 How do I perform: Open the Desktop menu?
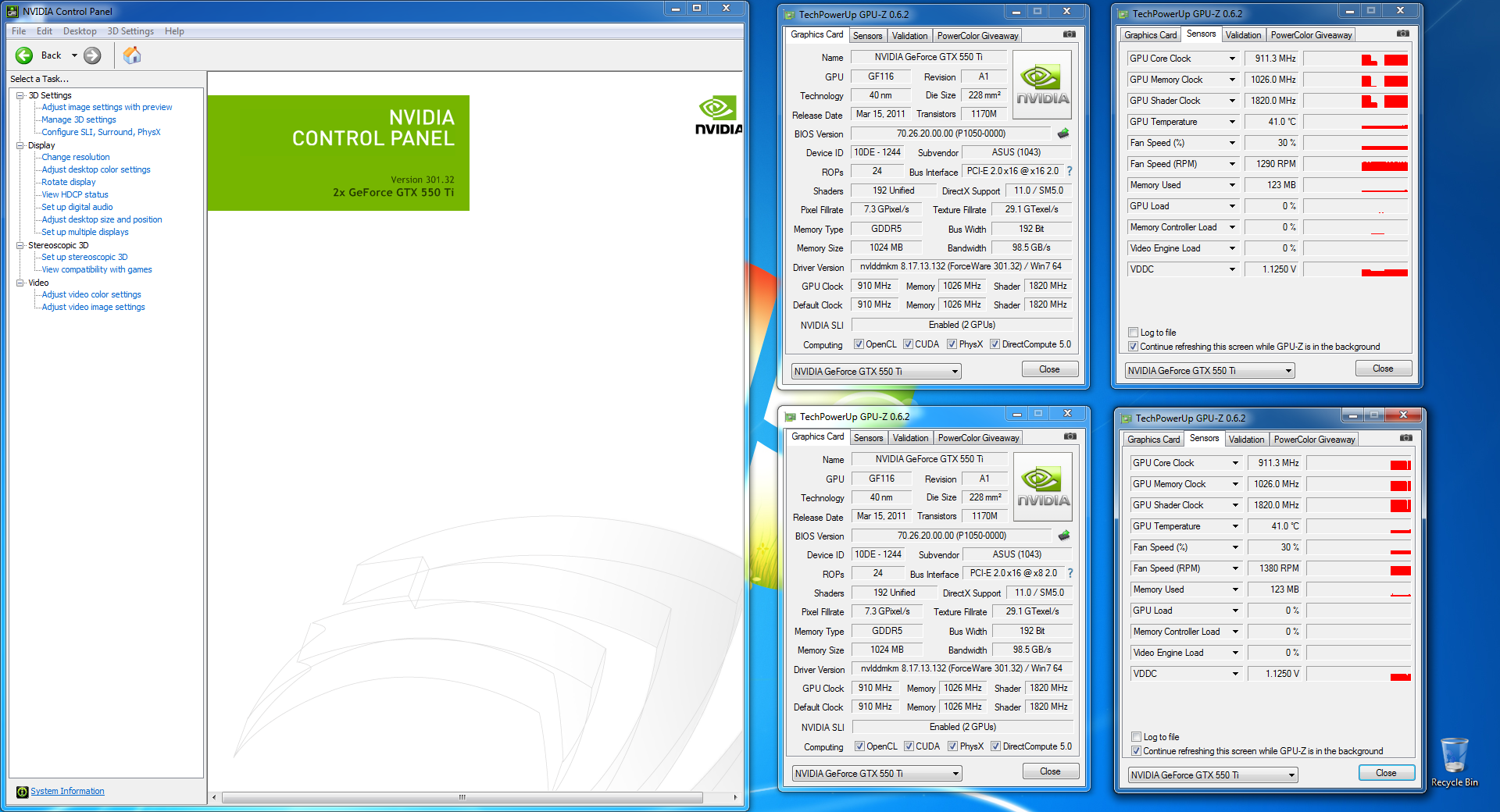click(x=80, y=31)
